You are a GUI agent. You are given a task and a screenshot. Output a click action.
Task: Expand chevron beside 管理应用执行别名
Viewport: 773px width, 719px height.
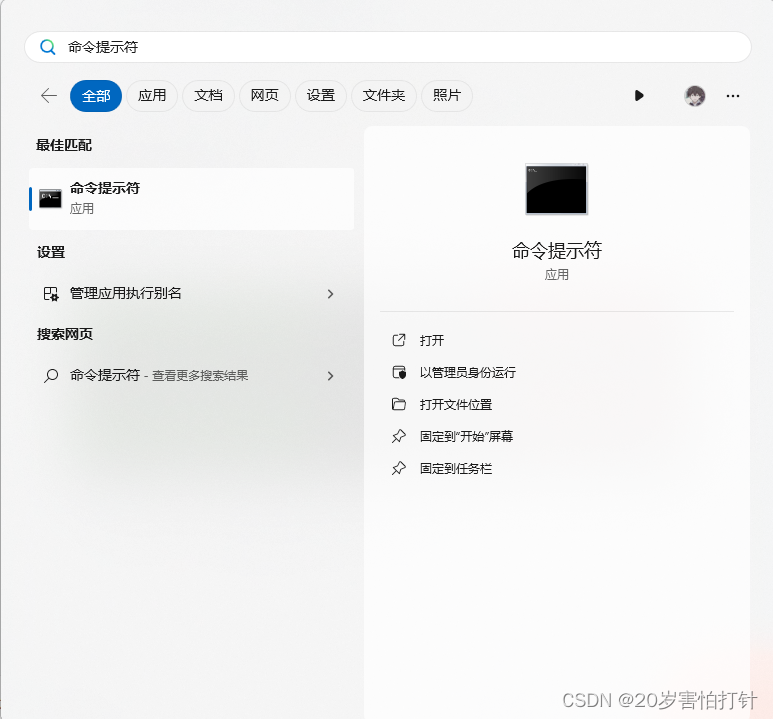330,294
